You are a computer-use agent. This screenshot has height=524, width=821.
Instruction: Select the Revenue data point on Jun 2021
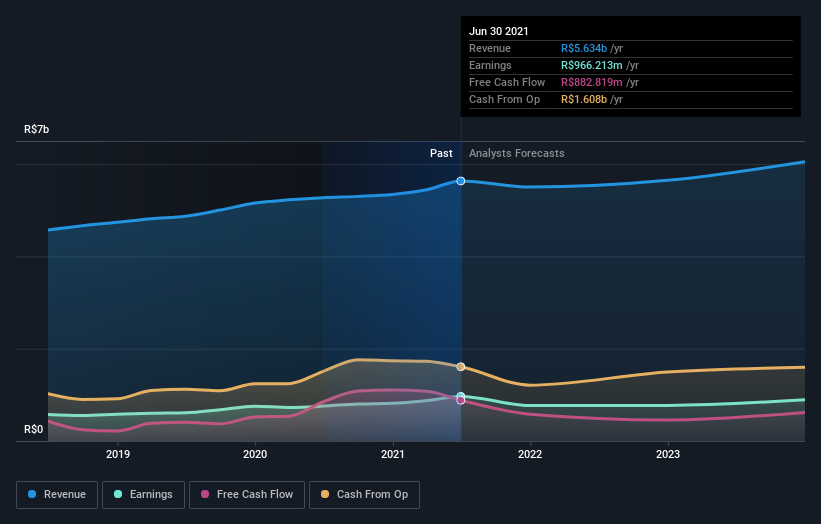pyautogui.click(x=461, y=181)
